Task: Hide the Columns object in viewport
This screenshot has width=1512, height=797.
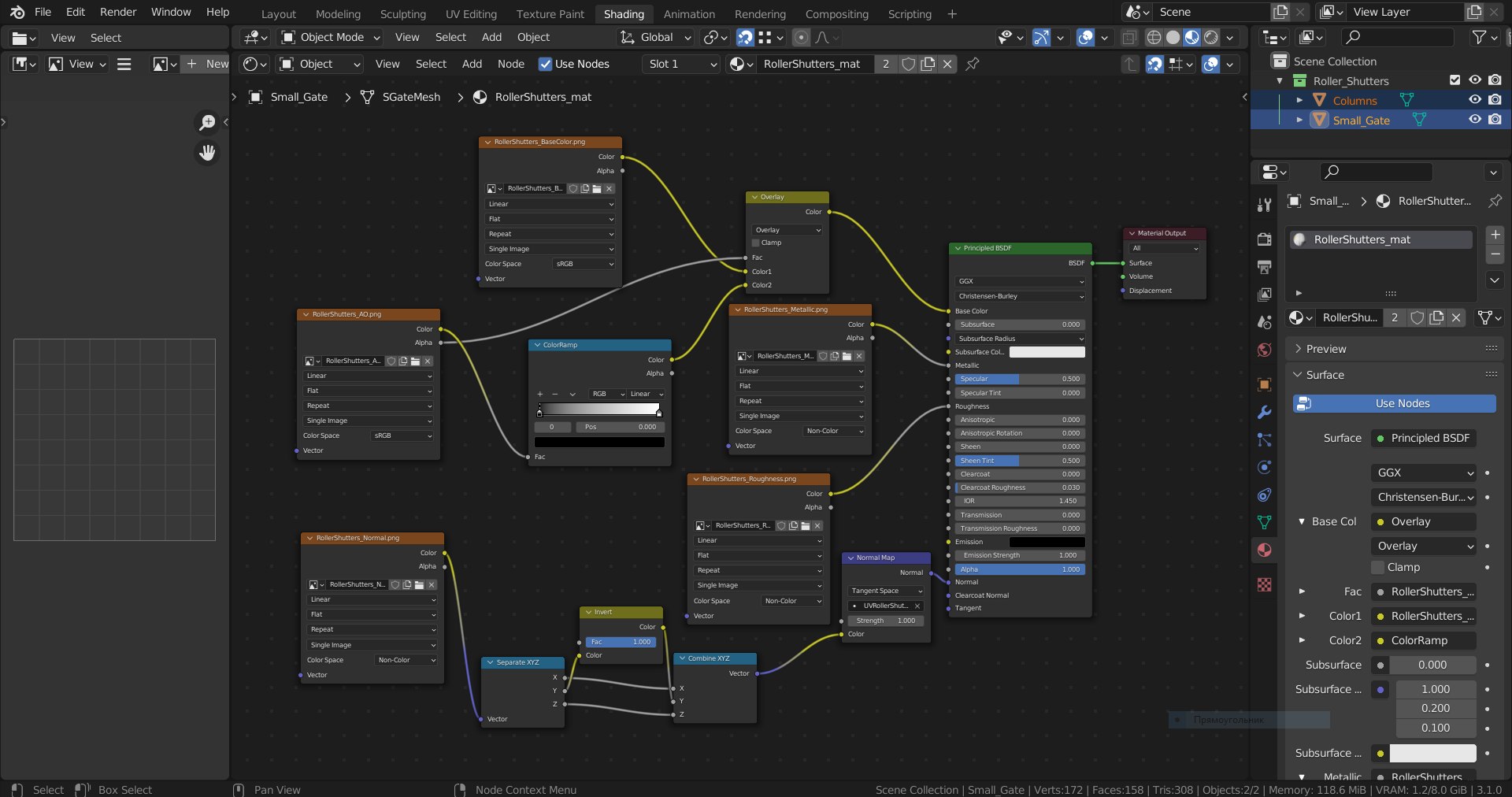Action: click(x=1475, y=100)
